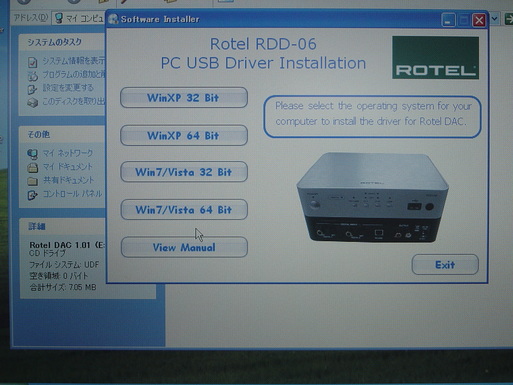Collapse the その他 panel header
The image size is (513, 385).
coord(62,134)
